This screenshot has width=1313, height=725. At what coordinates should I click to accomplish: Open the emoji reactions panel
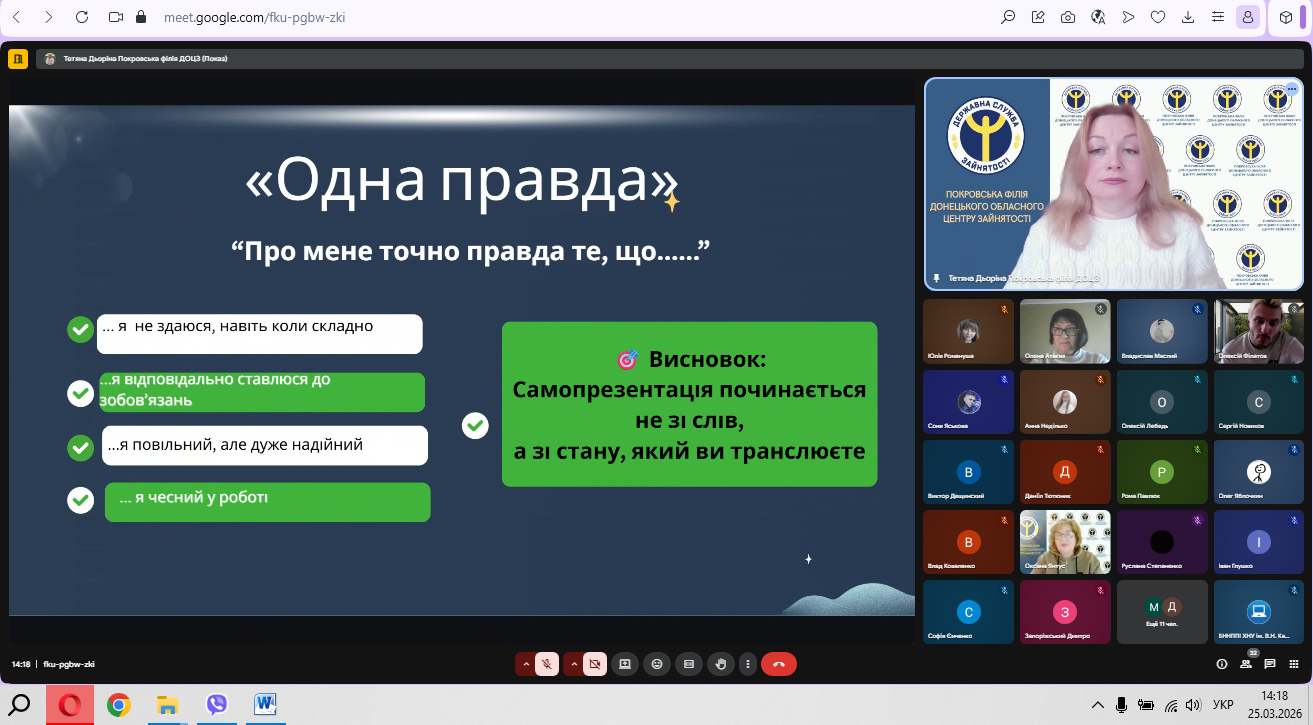(x=657, y=664)
